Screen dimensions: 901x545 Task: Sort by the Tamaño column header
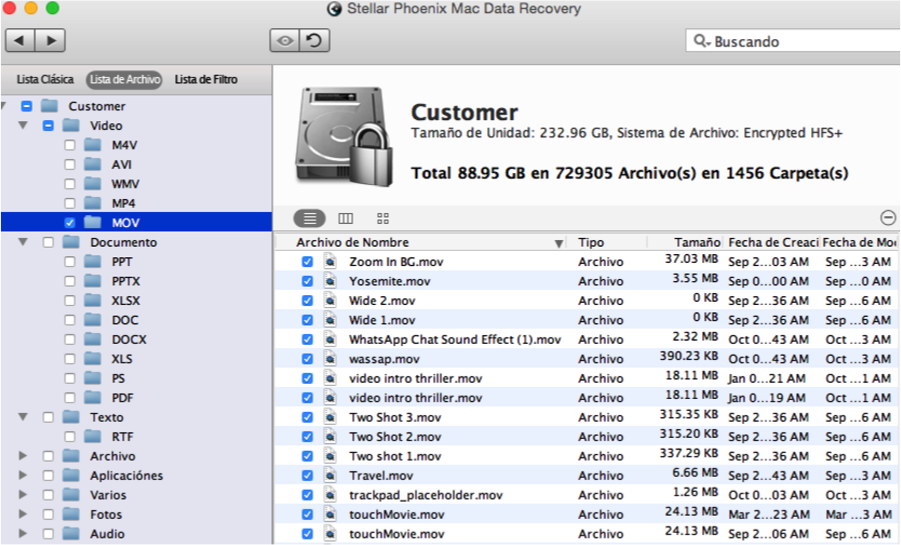click(697, 243)
